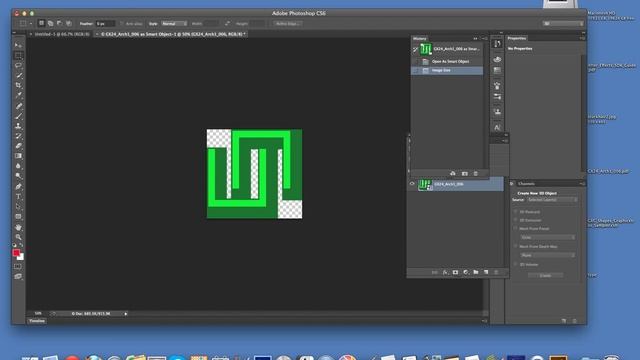This screenshot has width=640, height=360.
Task: Add layer style fx icon
Action: [x=445, y=272]
